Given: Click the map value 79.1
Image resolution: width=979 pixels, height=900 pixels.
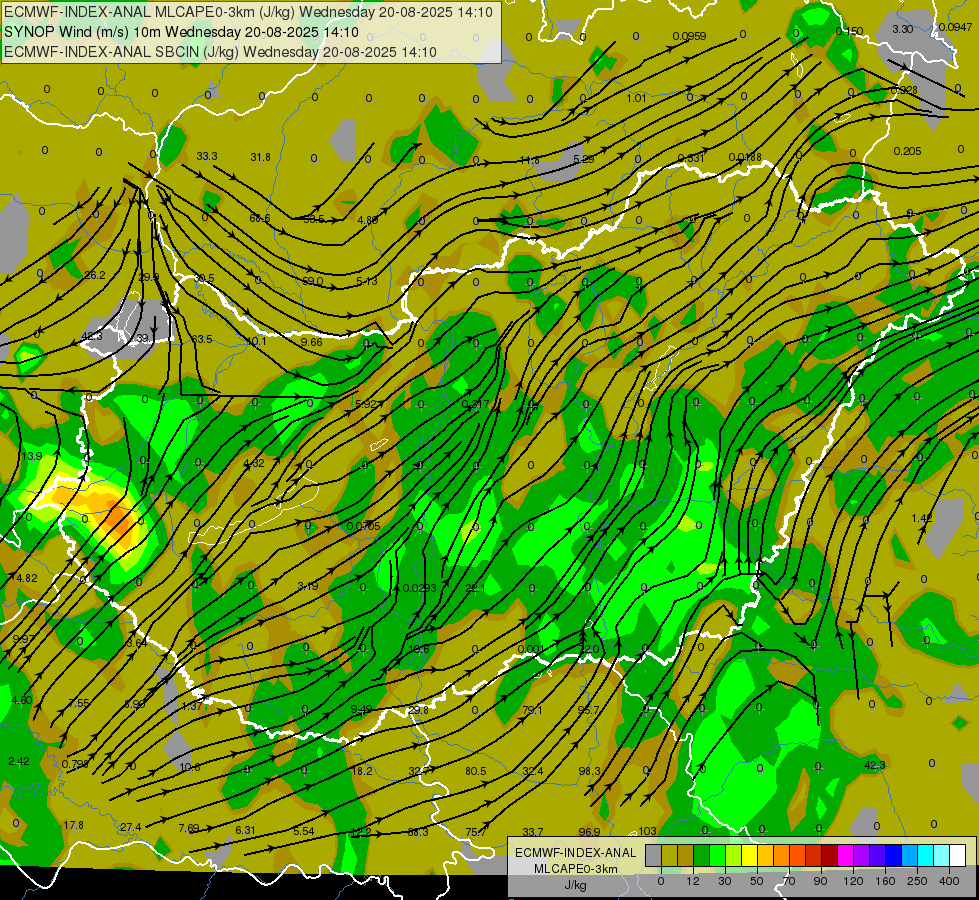Looking at the screenshot, I should tap(533, 710).
